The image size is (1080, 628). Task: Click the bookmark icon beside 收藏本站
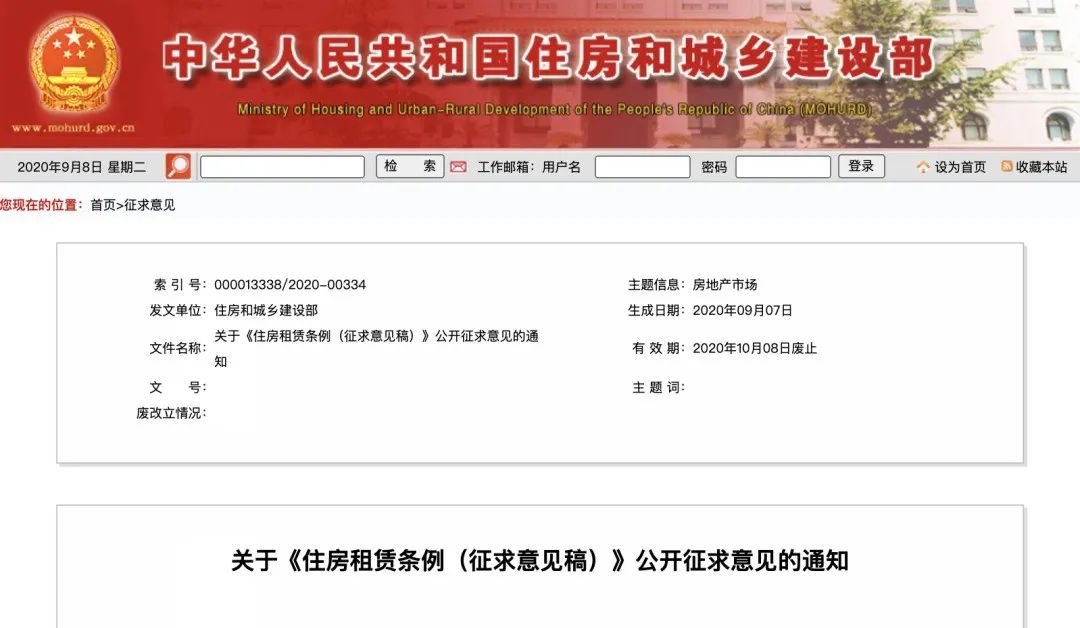[1006, 166]
